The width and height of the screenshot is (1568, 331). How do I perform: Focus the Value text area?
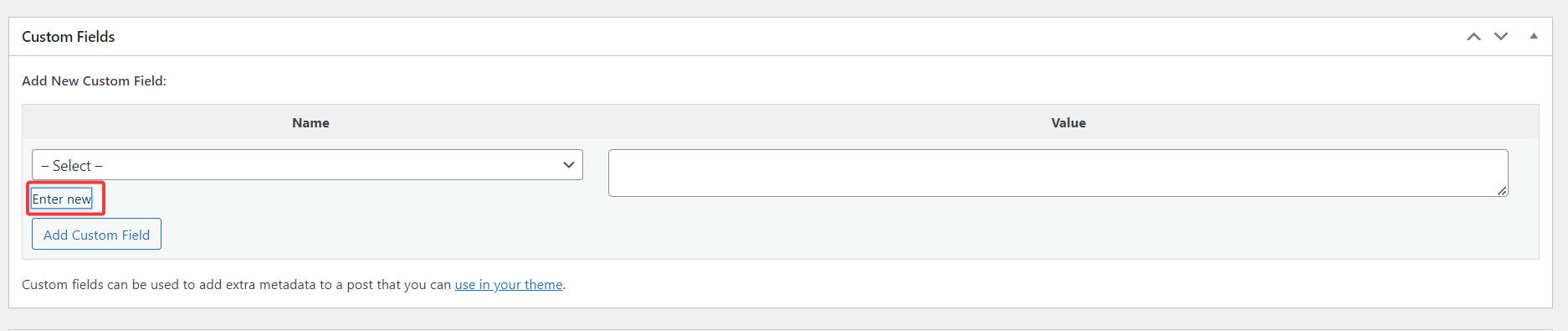1058,173
